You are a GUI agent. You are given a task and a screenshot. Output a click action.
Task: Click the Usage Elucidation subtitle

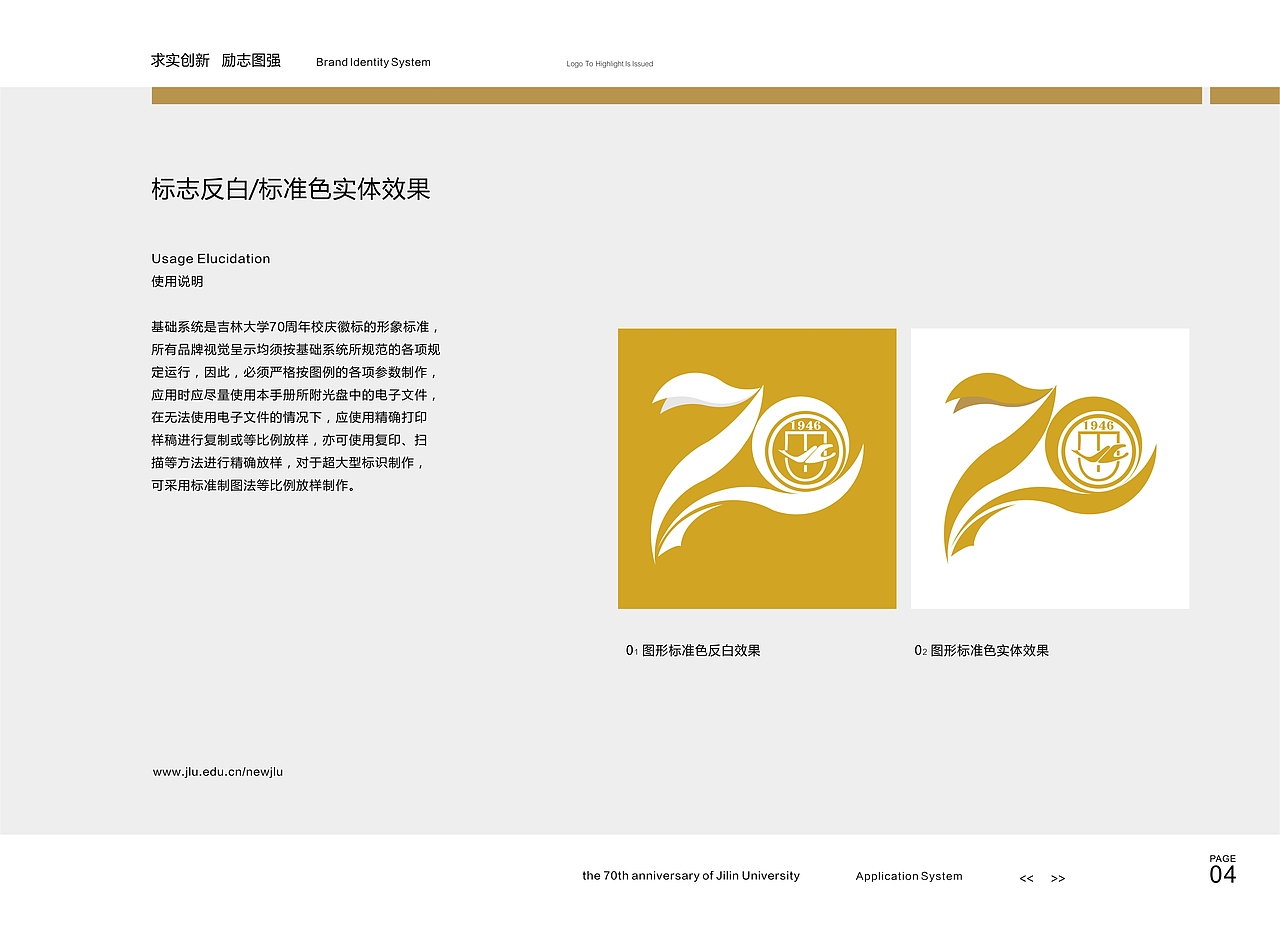pyautogui.click(x=211, y=259)
